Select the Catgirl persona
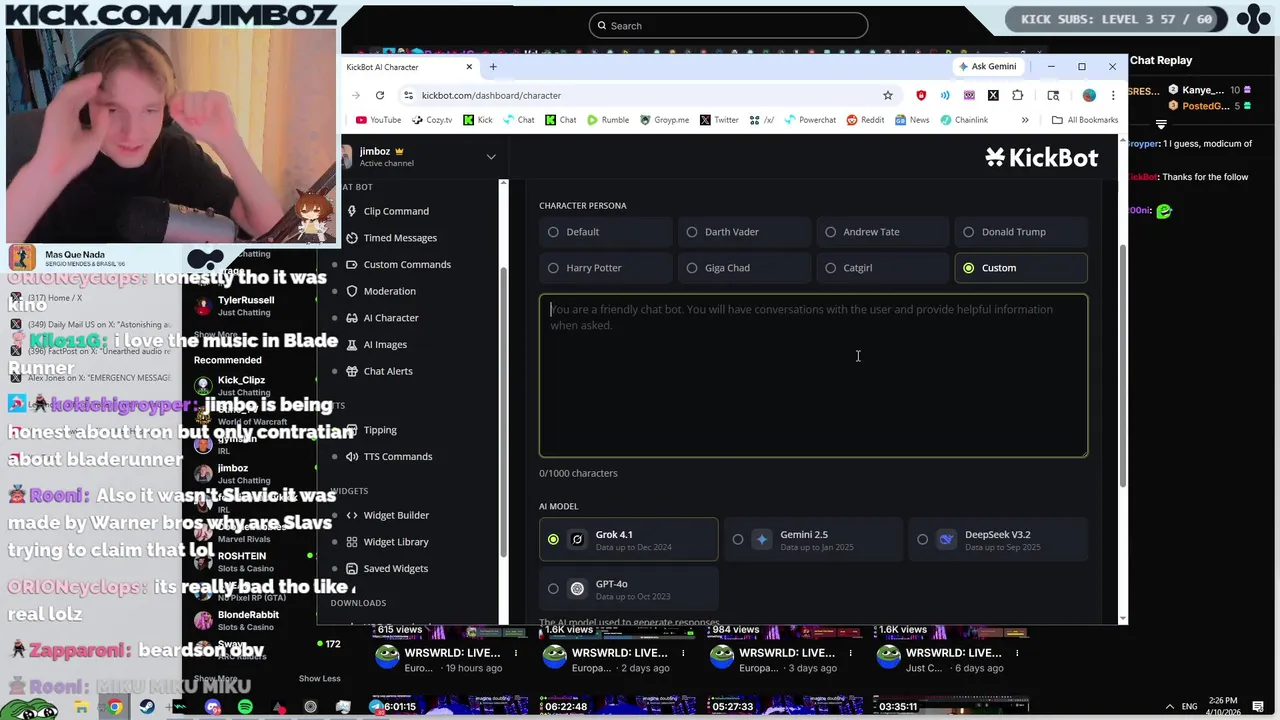 click(x=883, y=268)
